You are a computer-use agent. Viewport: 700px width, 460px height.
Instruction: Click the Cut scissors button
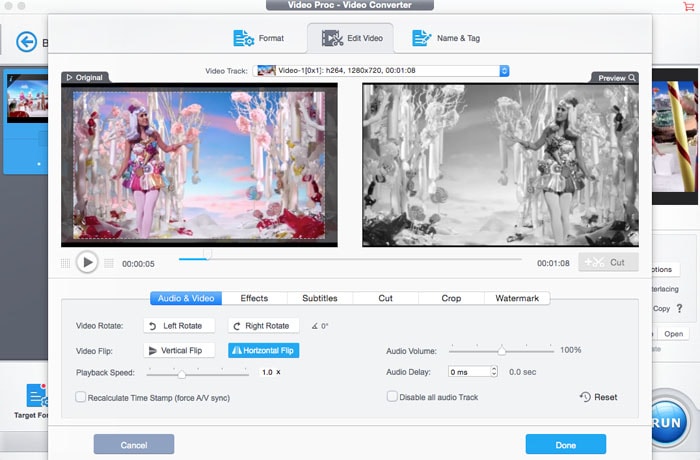coord(608,263)
